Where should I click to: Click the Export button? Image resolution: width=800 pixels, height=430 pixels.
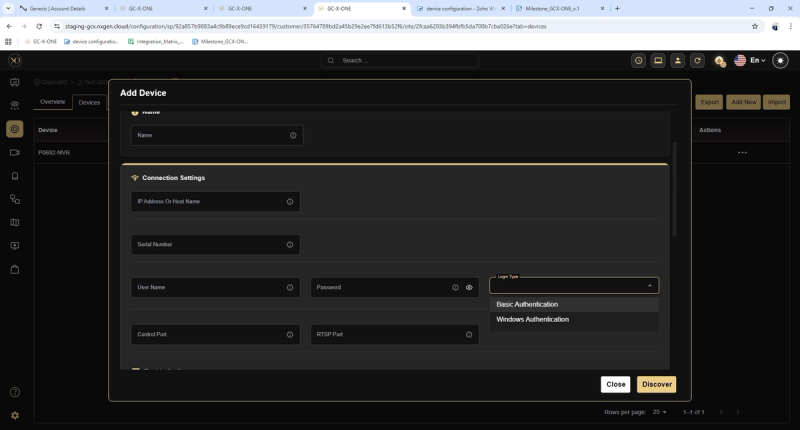tap(709, 102)
